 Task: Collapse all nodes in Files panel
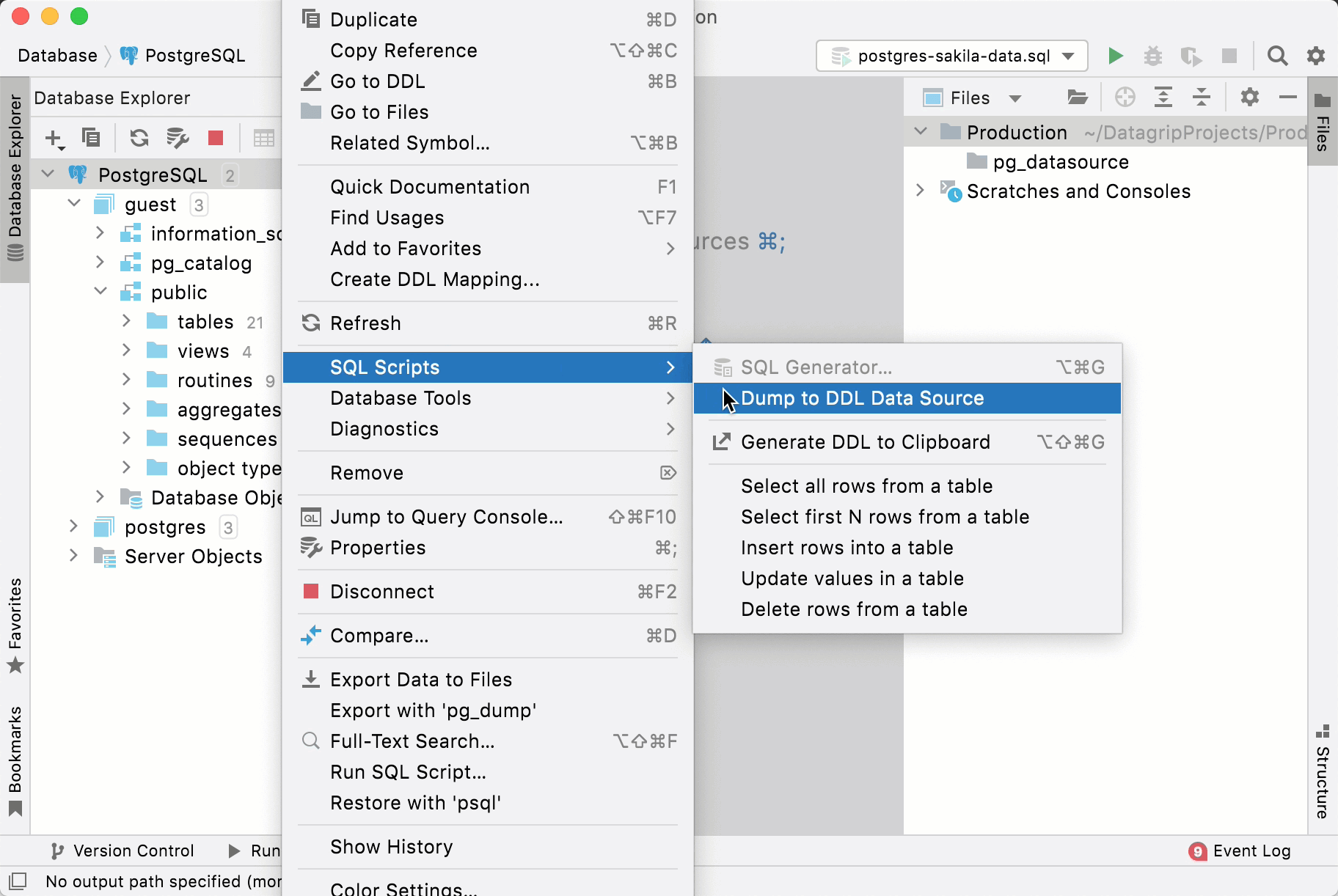[x=1202, y=97]
